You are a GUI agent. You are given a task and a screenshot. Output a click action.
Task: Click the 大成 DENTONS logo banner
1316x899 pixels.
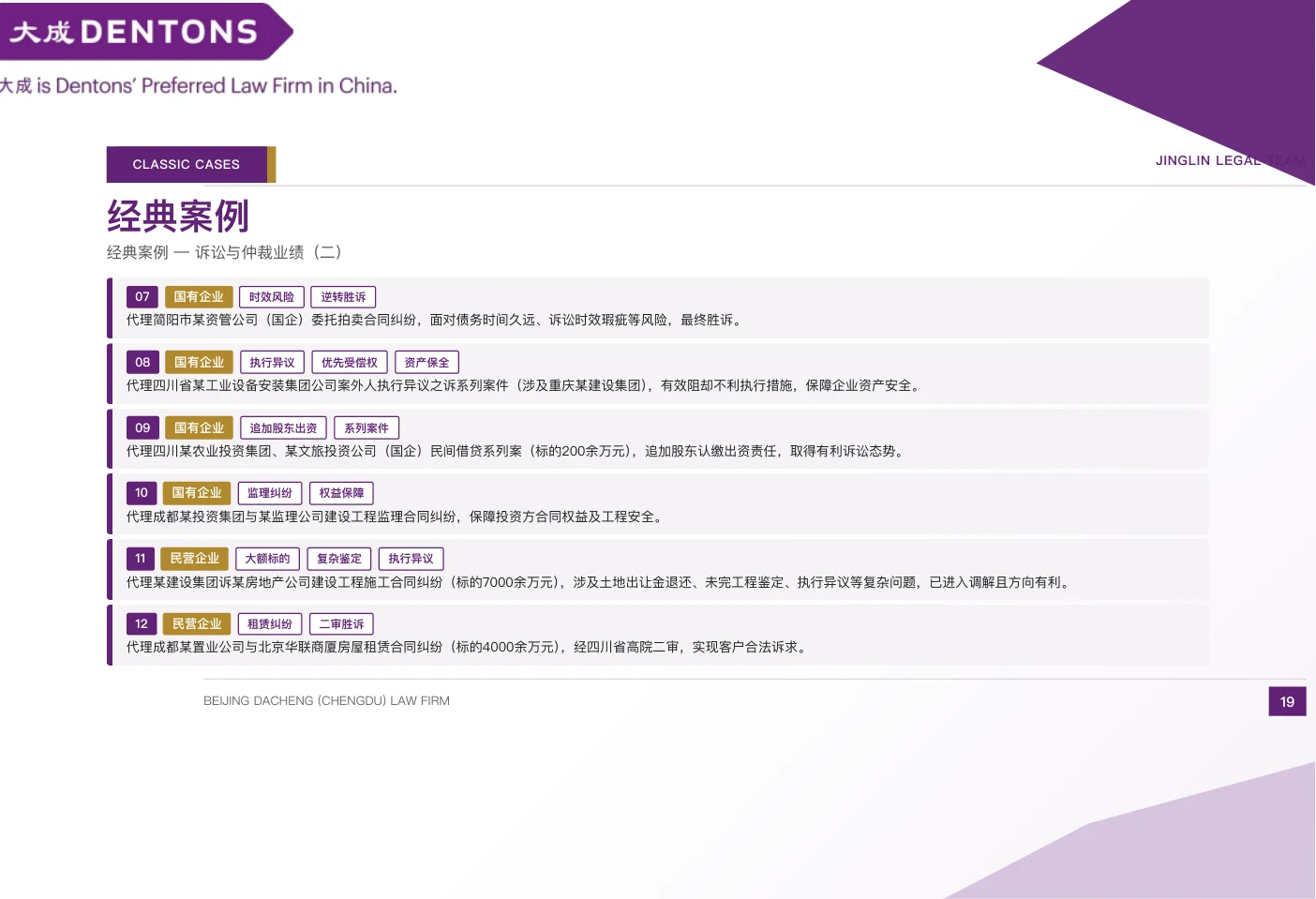tap(145, 32)
